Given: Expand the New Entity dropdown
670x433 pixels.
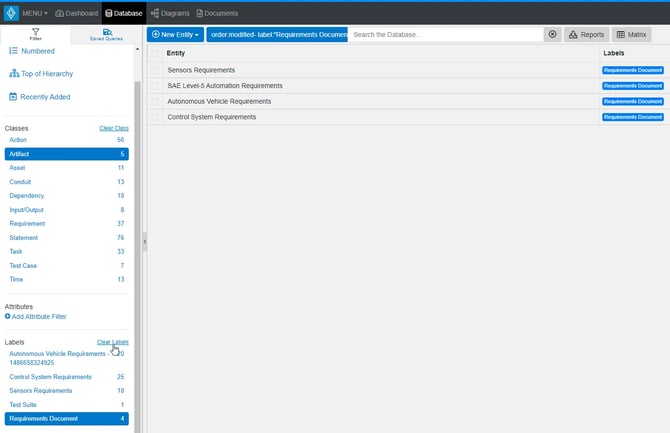Looking at the screenshot, I should pos(175,34).
